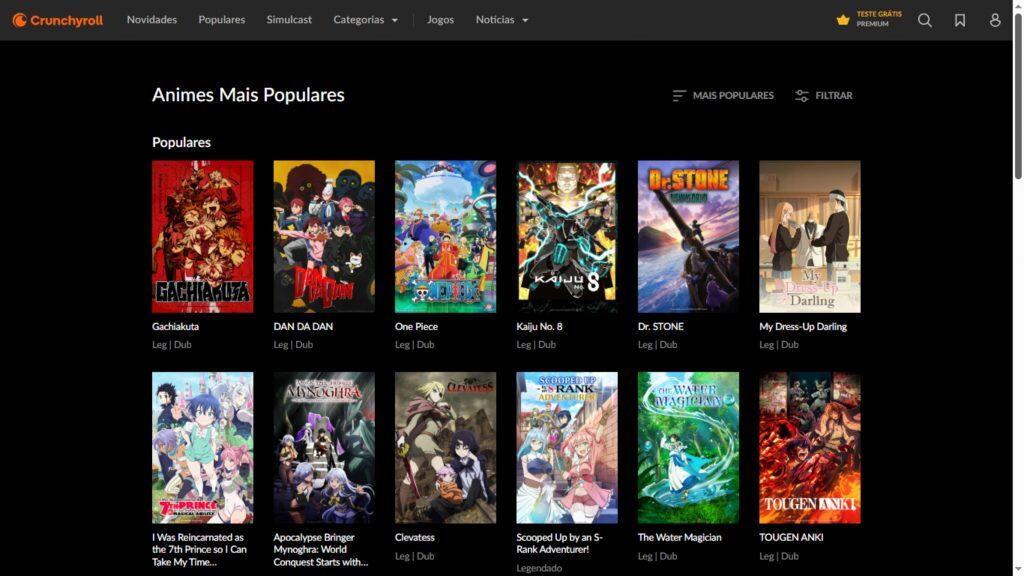Open the user account profile icon
The image size is (1024, 576).
coord(995,20)
